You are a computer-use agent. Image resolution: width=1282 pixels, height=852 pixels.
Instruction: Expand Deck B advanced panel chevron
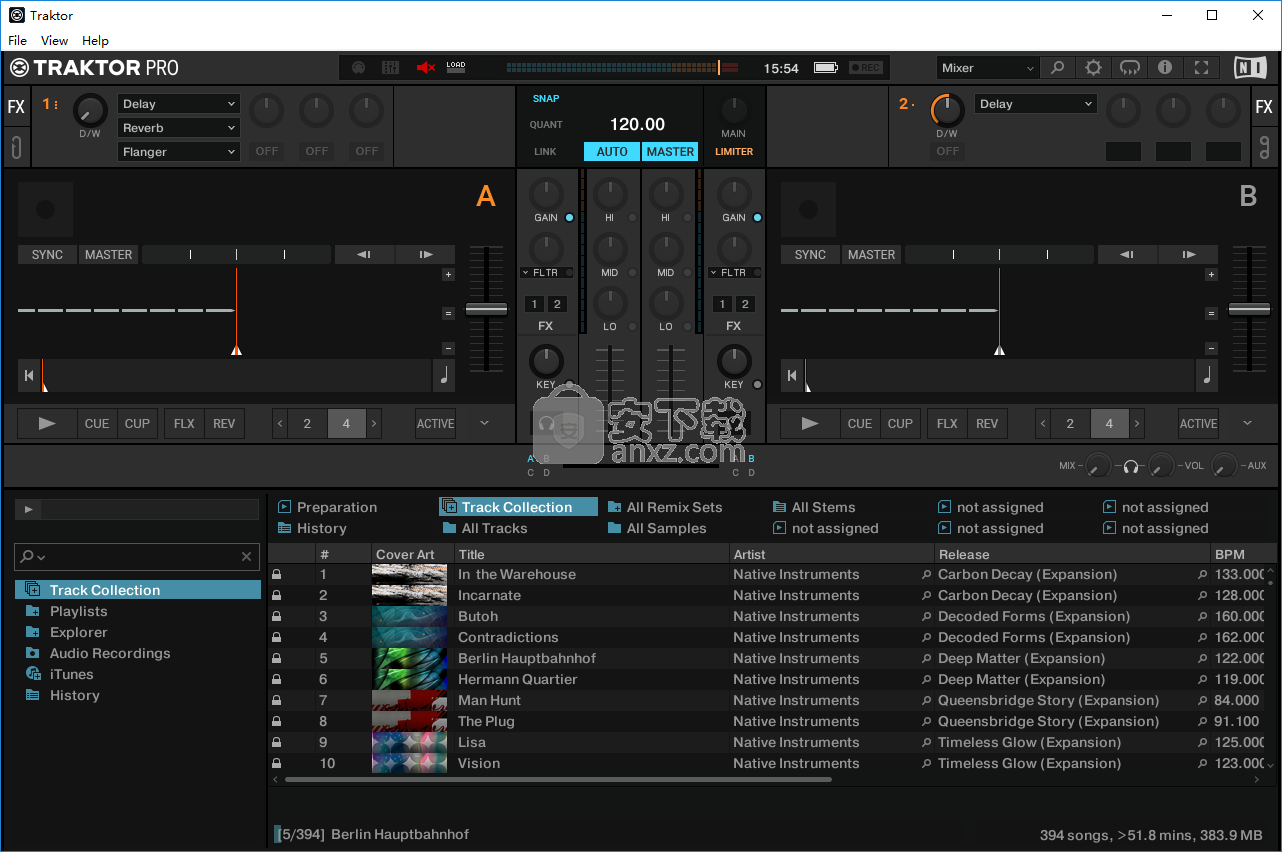(x=1248, y=423)
